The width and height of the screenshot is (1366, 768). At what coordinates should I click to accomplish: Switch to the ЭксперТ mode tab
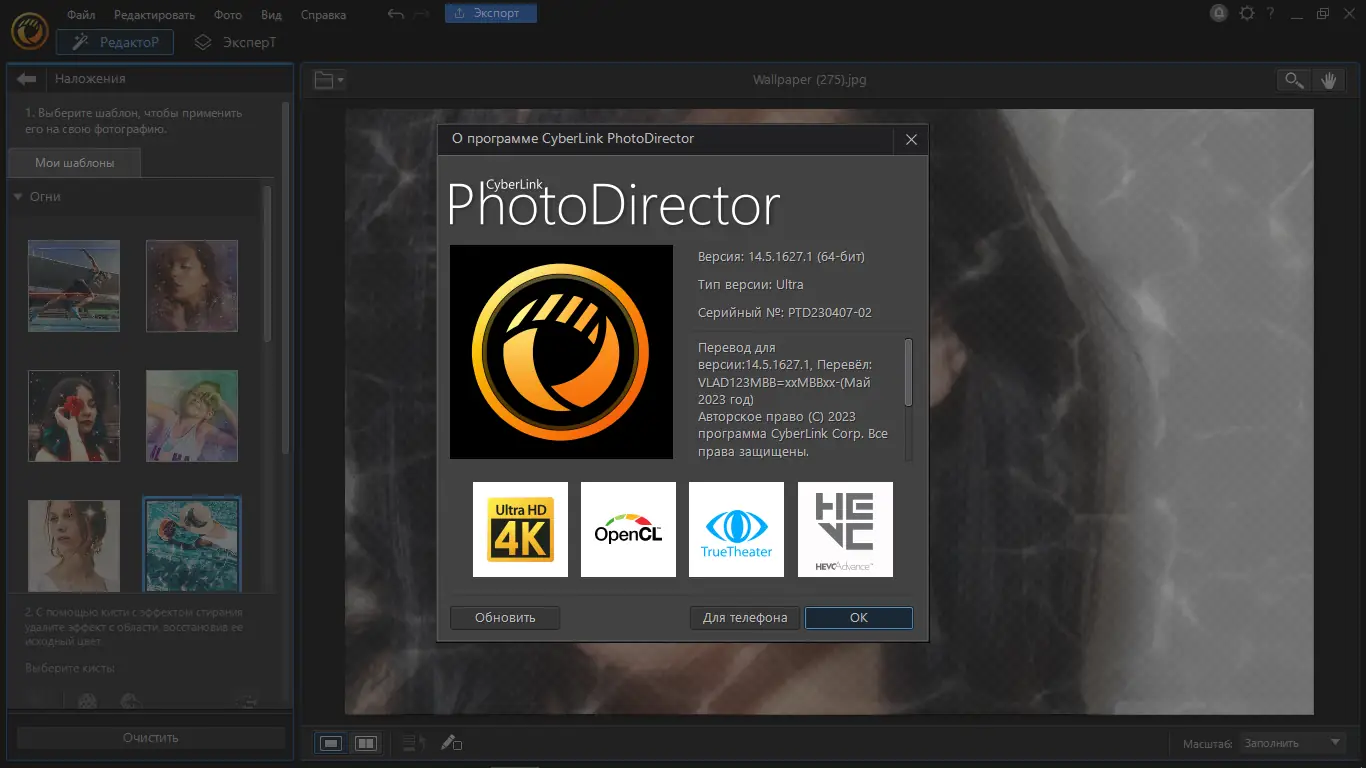(x=235, y=42)
